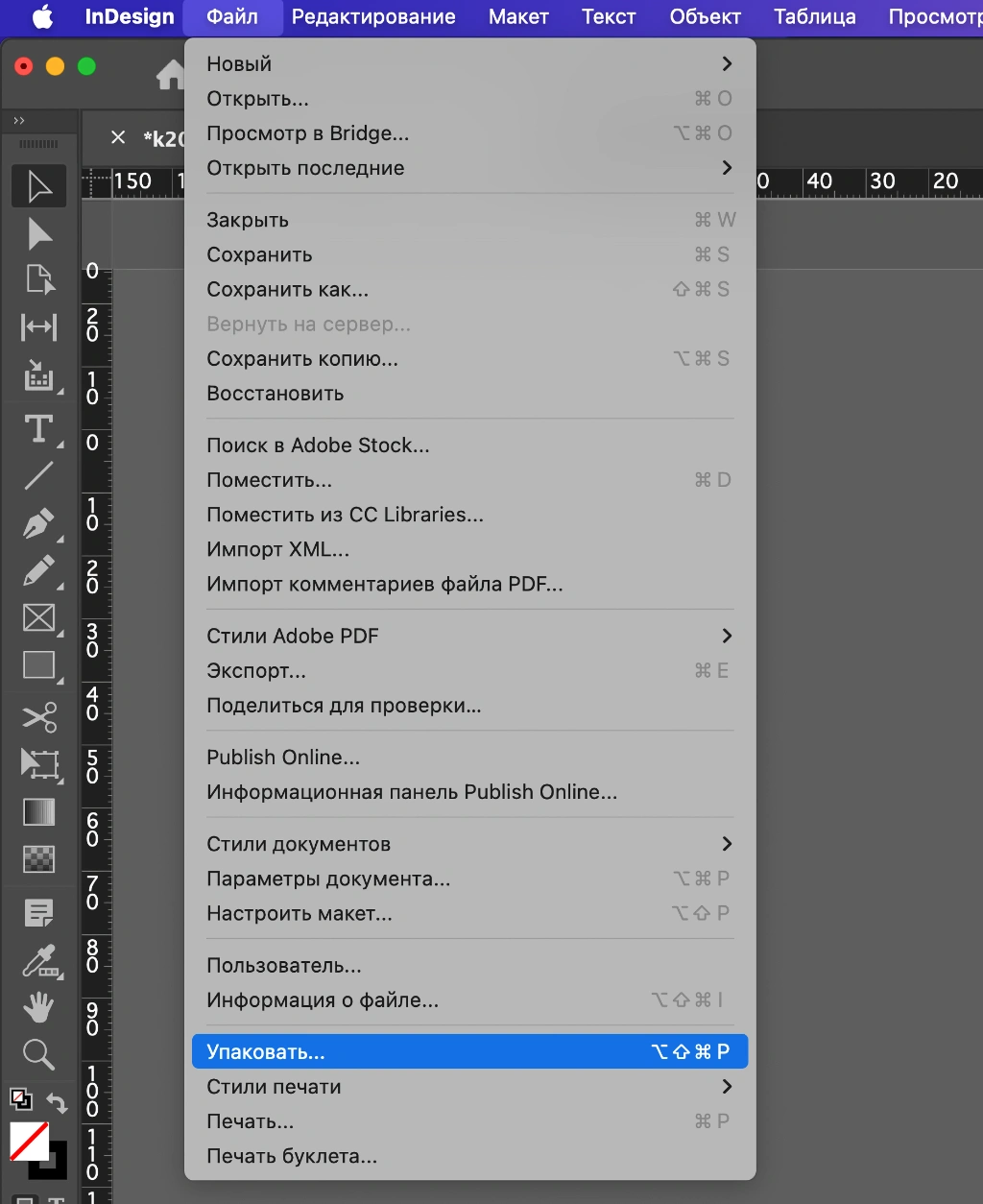Open the Новый submenu
The height and width of the screenshot is (1204, 983).
[470, 64]
